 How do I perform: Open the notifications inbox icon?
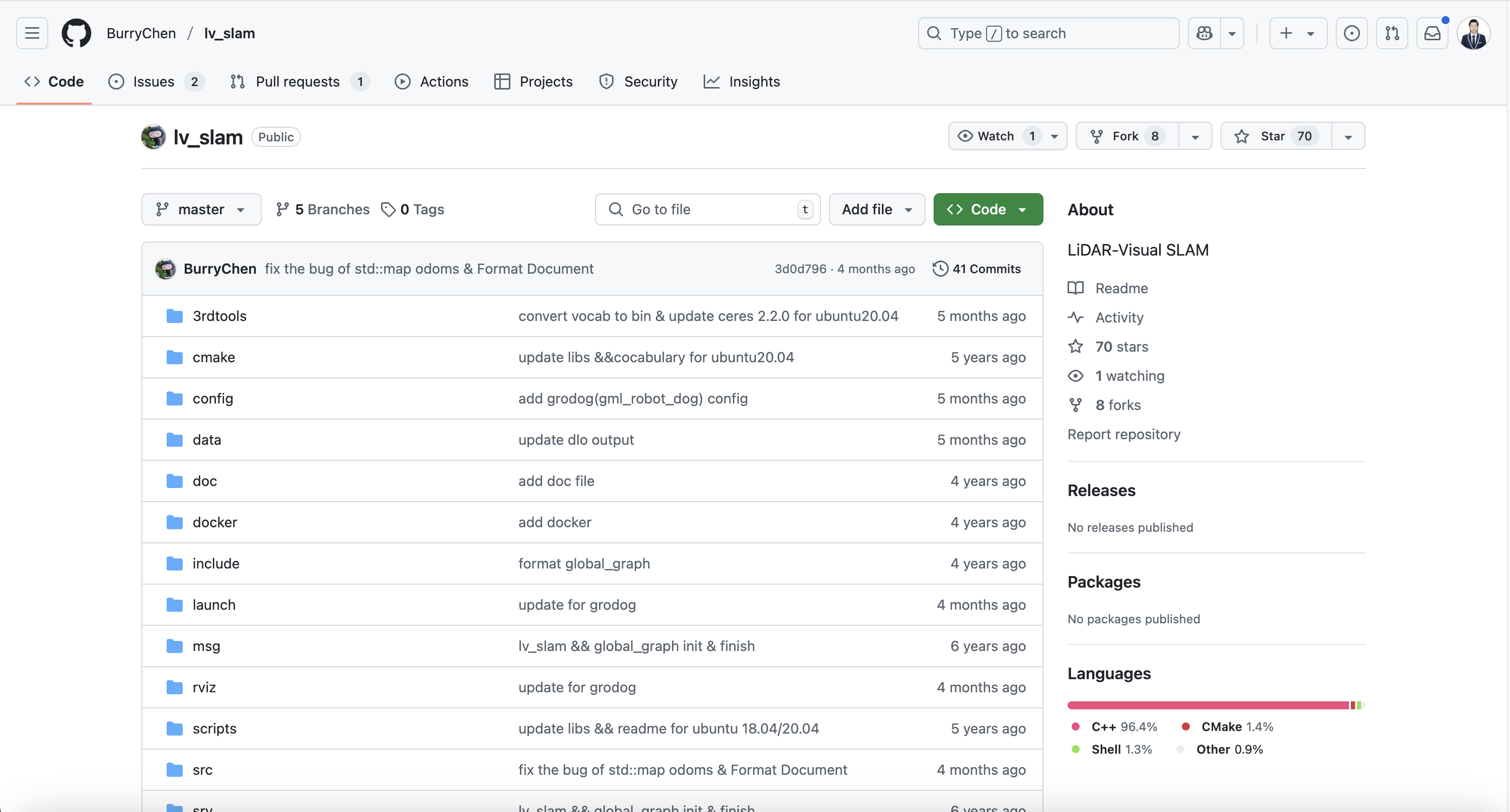coord(1432,33)
